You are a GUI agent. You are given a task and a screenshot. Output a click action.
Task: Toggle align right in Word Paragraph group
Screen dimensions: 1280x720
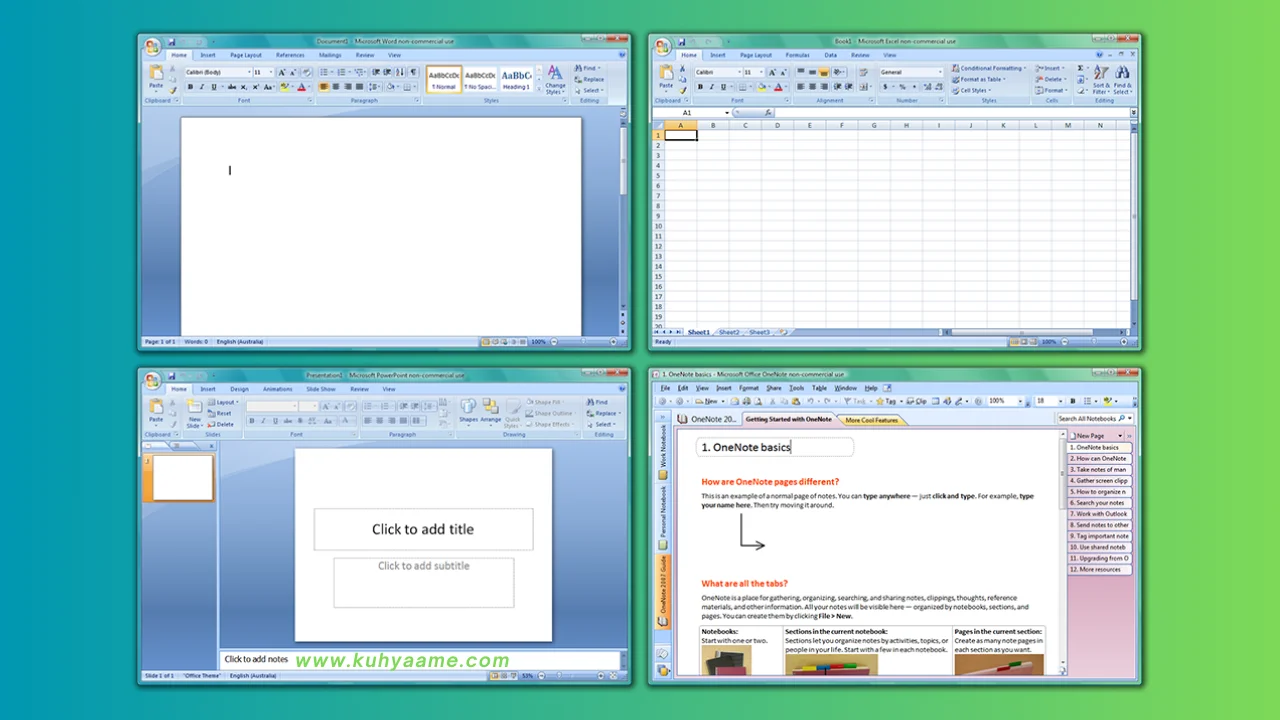348,87
